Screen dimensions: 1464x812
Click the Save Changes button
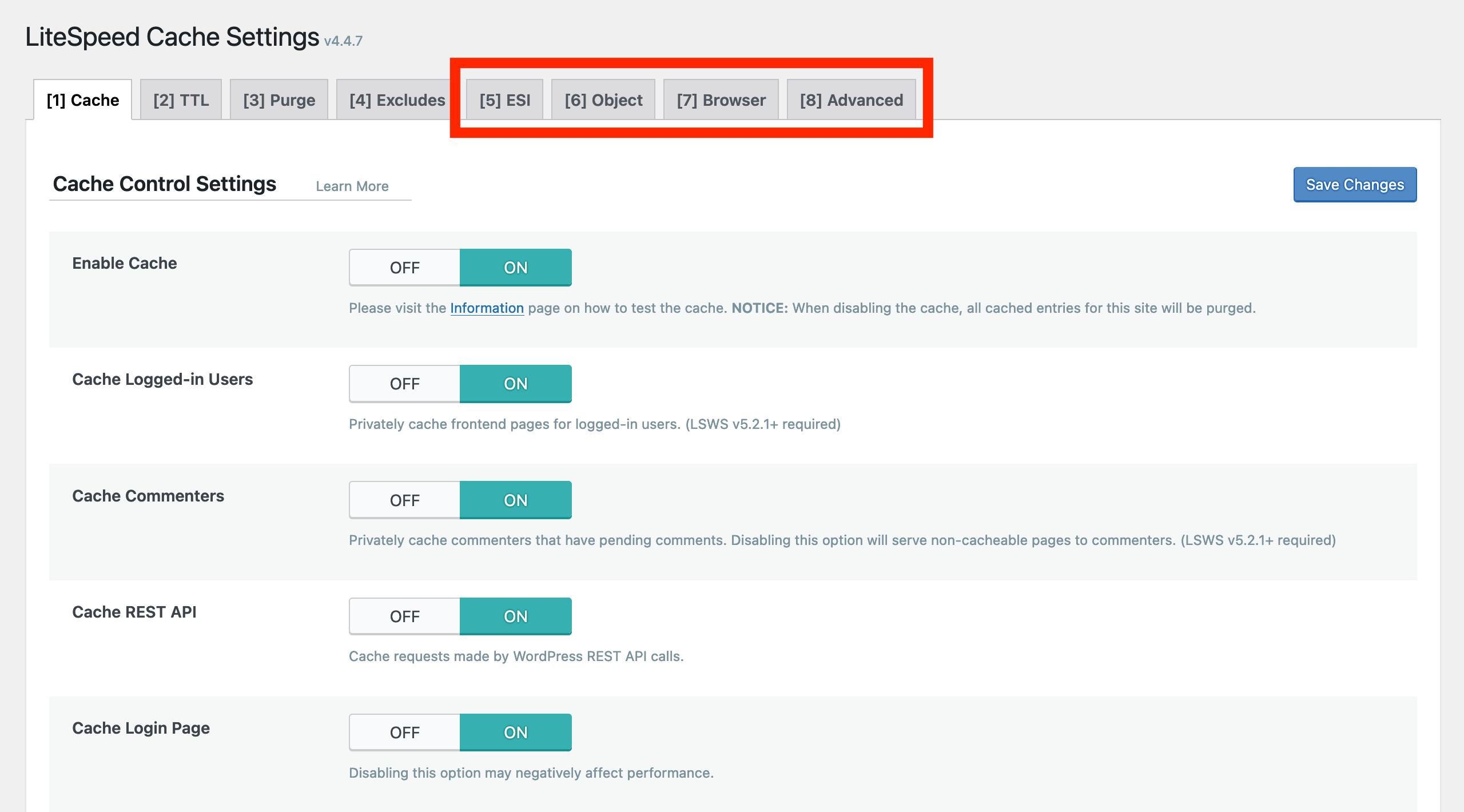point(1355,185)
